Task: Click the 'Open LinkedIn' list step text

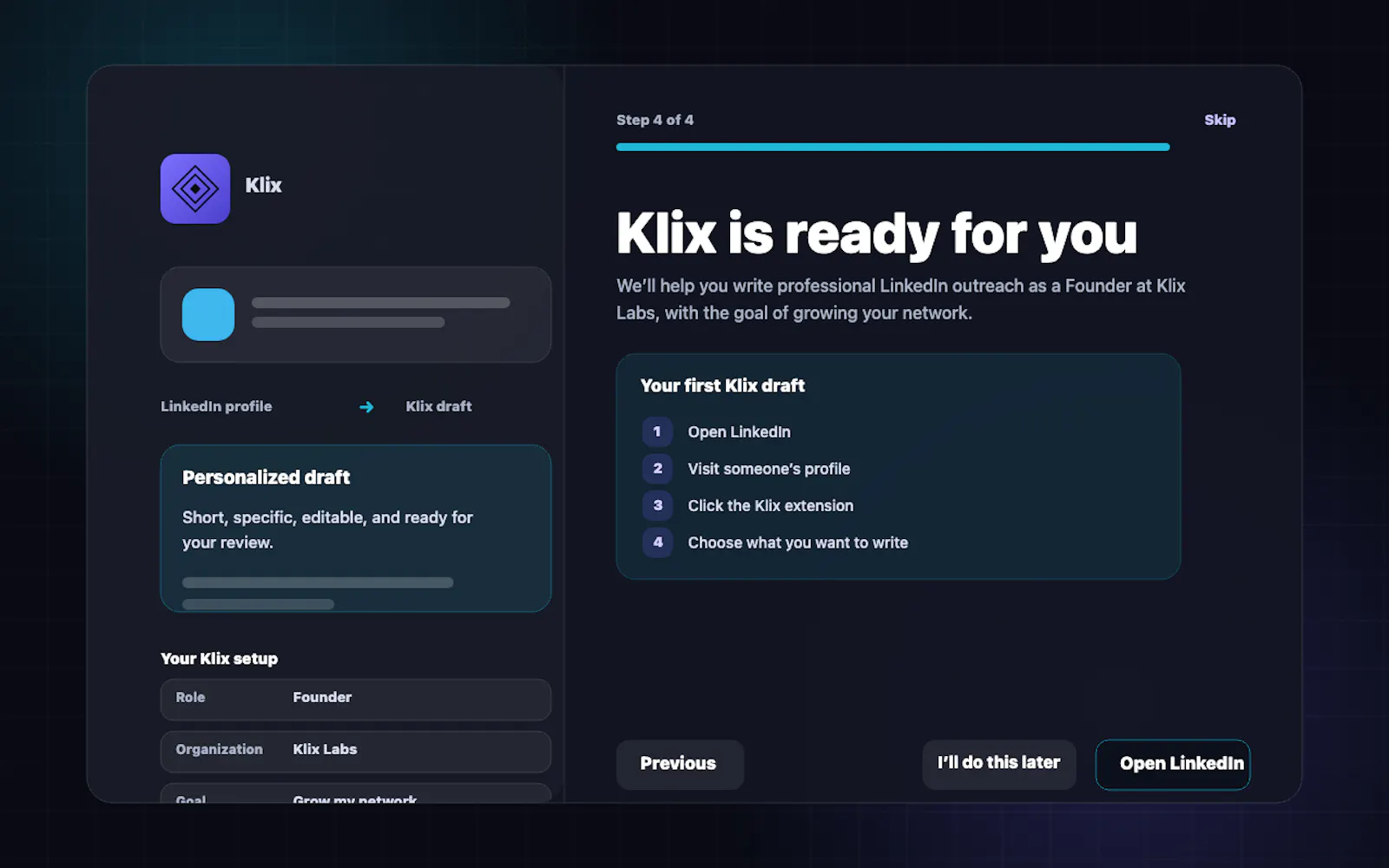Action: (x=739, y=432)
